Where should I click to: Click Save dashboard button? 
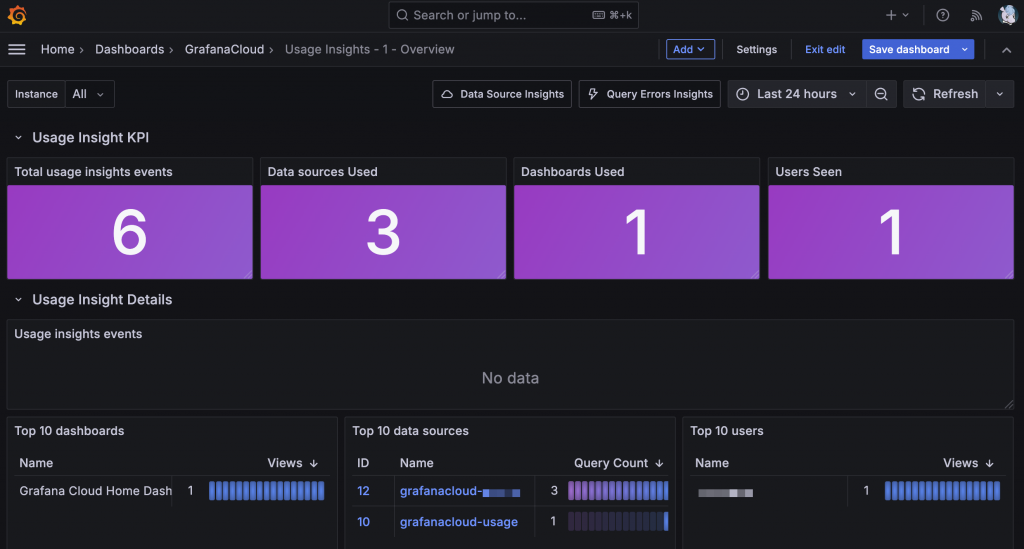pyautogui.click(x=909, y=49)
